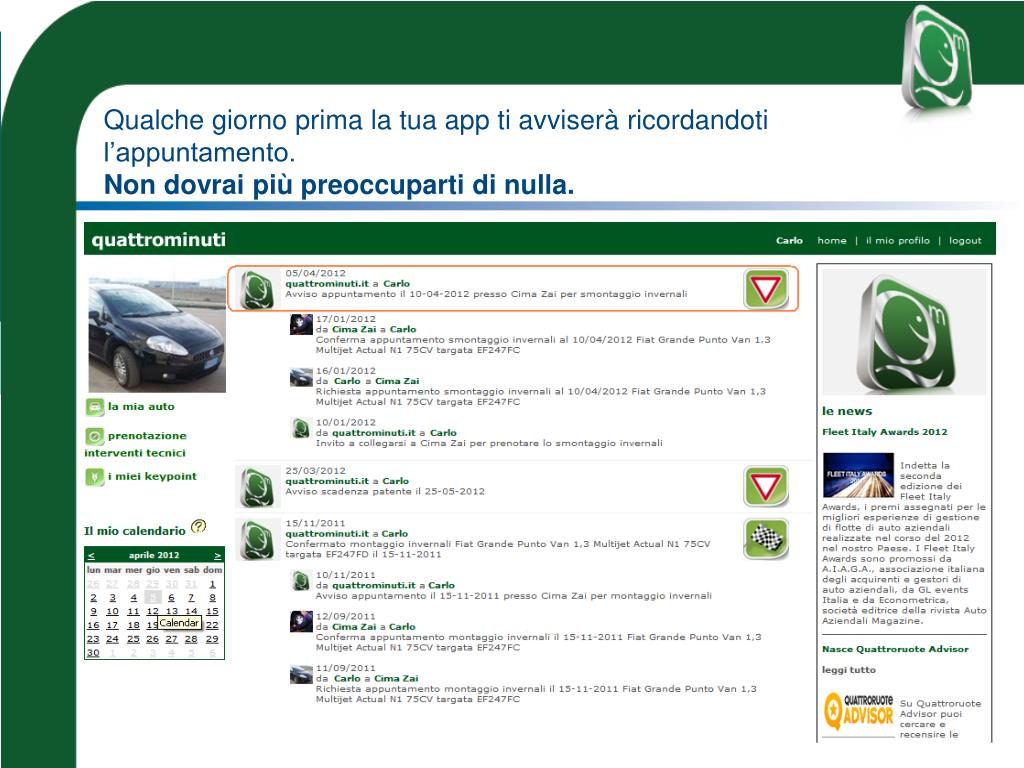Select highlighted day 5 in calendar

(x=153, y=598)
